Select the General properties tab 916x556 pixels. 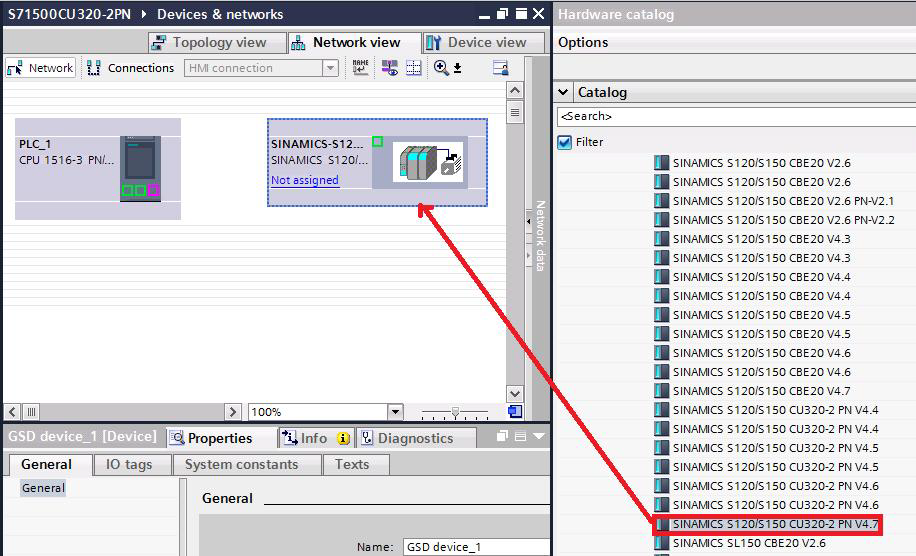(x=50, y=465)
